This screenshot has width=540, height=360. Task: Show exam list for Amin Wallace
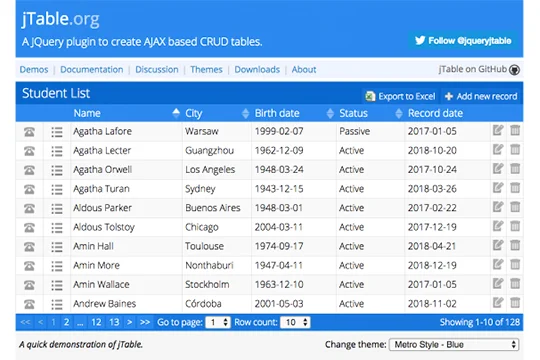pyautogui.click(x=57, y=285)
